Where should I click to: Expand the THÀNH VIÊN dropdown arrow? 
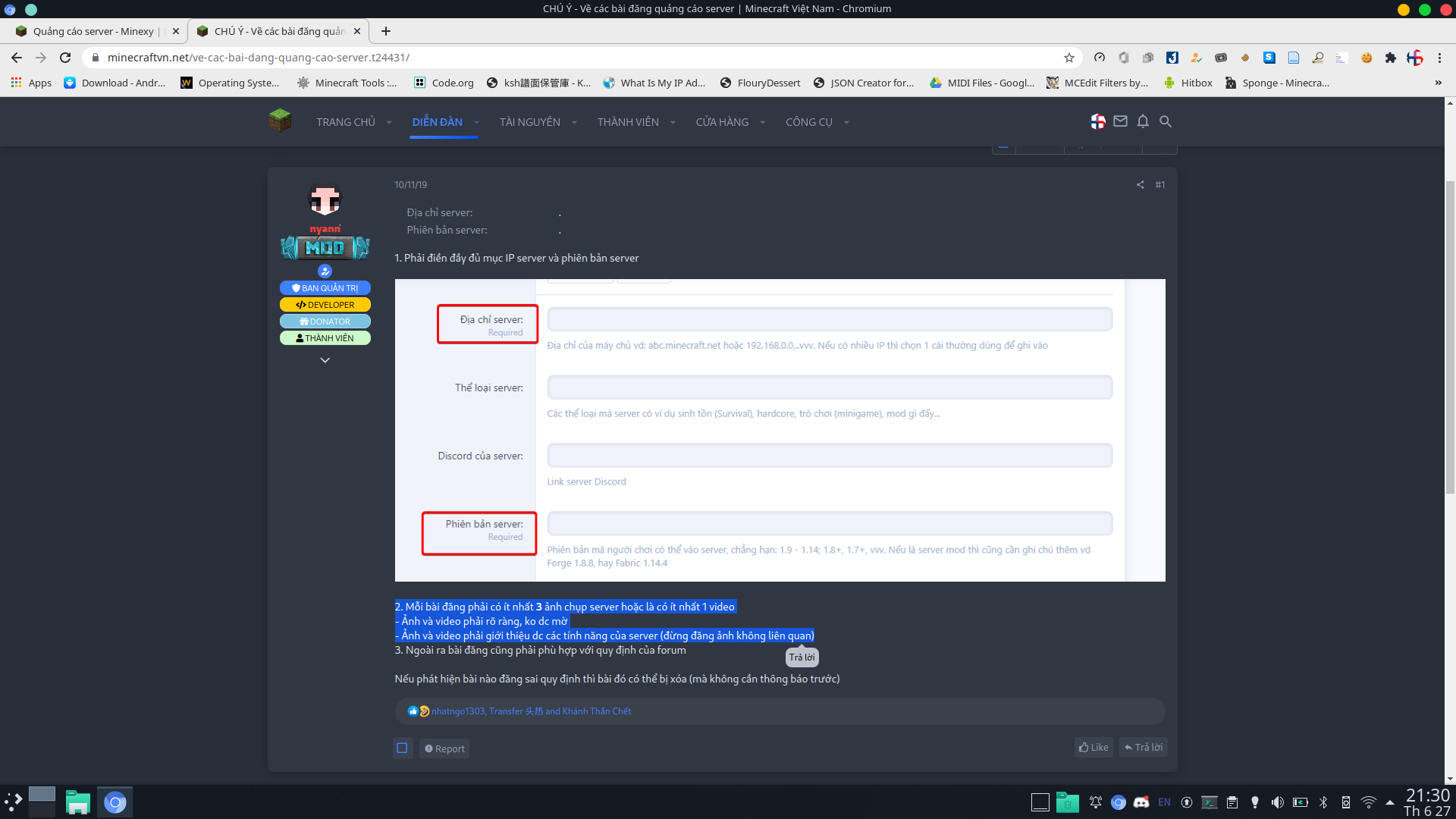(673, 122)
